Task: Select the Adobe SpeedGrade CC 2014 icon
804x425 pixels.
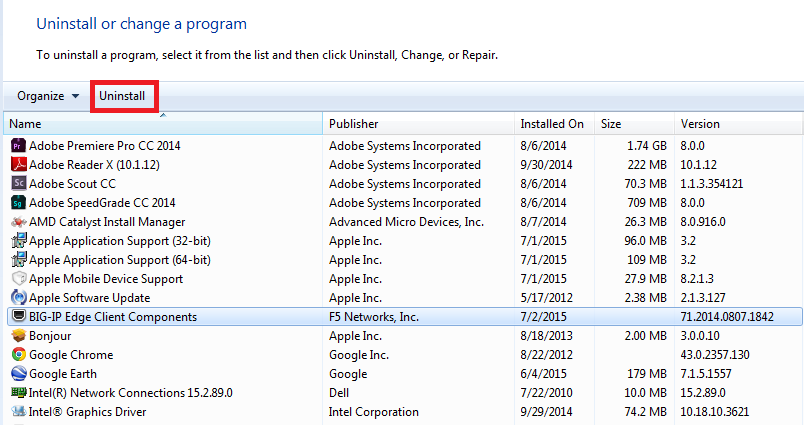Action: click(x=18, y=203)
